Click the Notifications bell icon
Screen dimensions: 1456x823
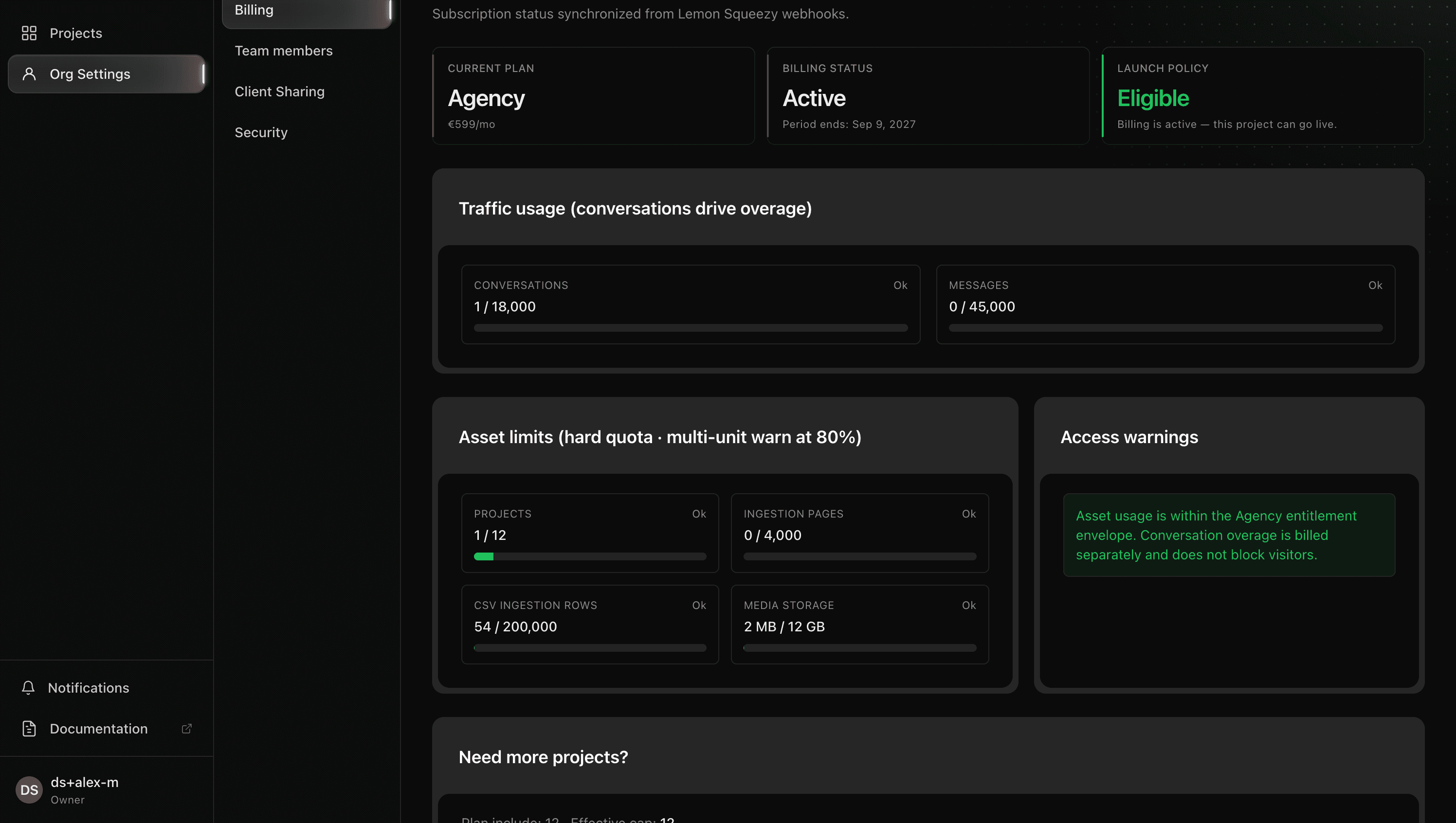pyautogui.click(x=28, y=688)
